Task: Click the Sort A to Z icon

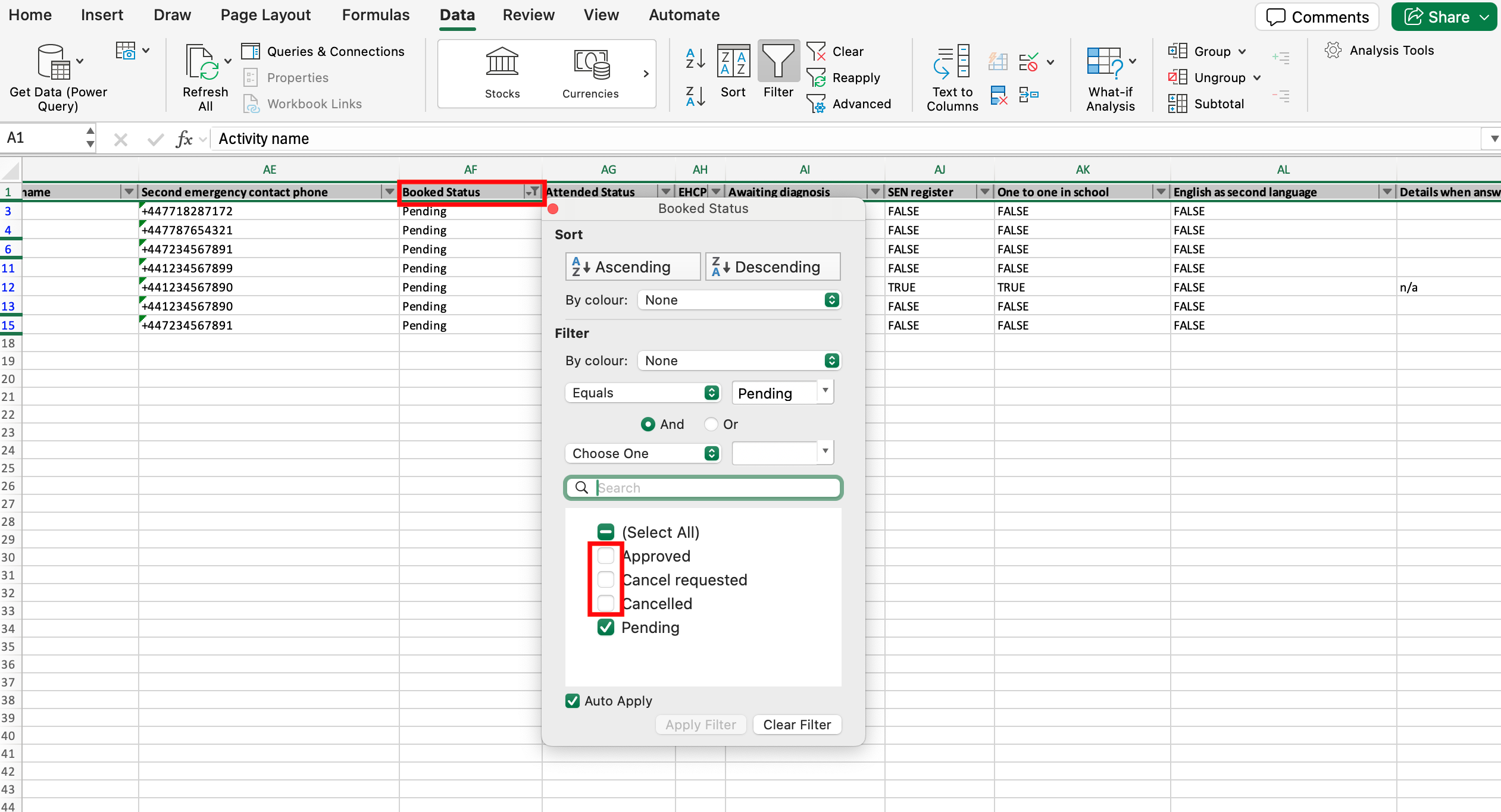Action: coord(695,59)
